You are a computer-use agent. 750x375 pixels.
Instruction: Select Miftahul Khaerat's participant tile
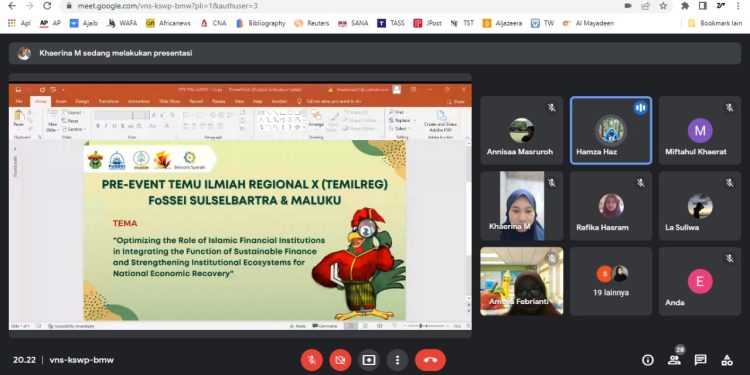[700, 131]
